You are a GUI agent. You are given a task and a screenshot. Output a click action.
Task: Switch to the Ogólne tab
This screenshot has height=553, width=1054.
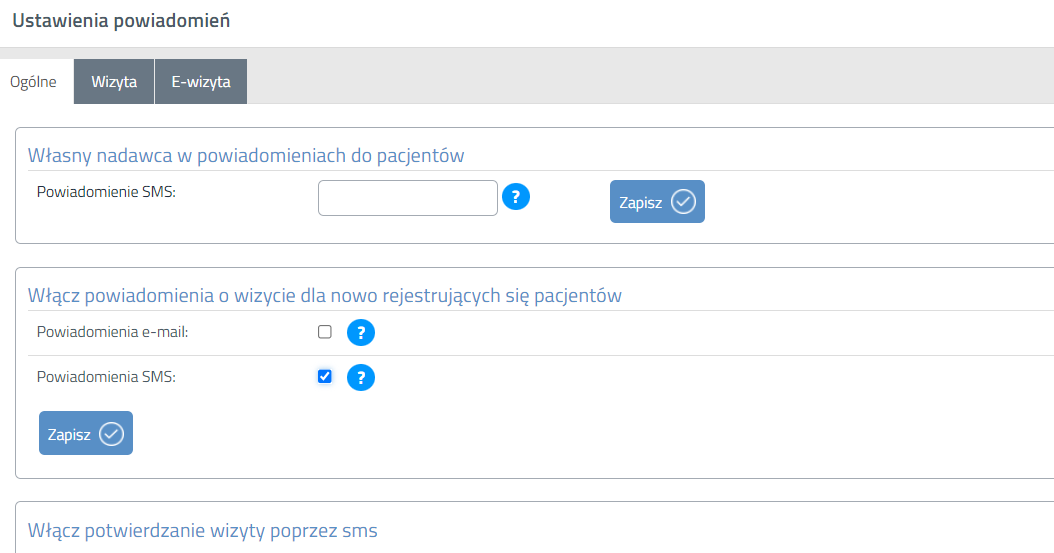coord(34,82)
